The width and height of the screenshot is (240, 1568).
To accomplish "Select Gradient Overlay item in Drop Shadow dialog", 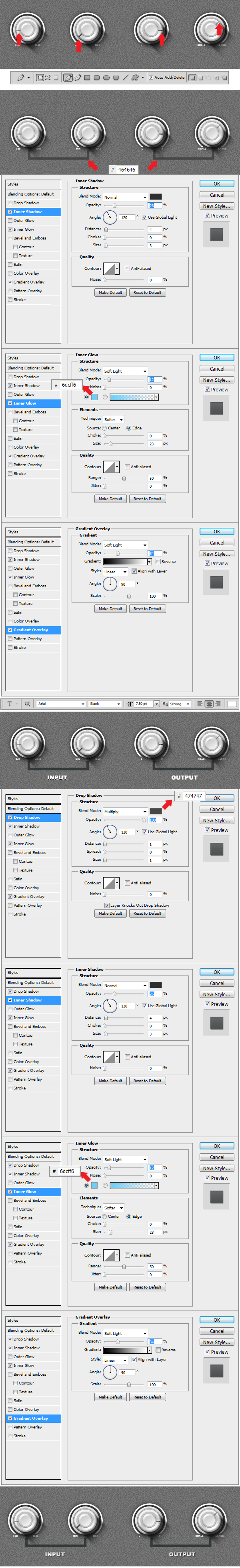I will (x=29, y=897).
